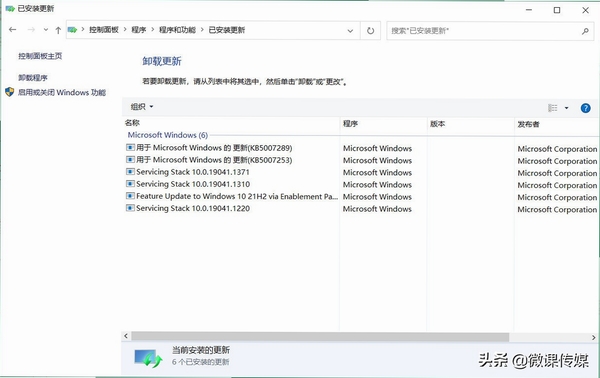
Task: Click 已安装更新 breadcrumb segment
Action: 227,30
